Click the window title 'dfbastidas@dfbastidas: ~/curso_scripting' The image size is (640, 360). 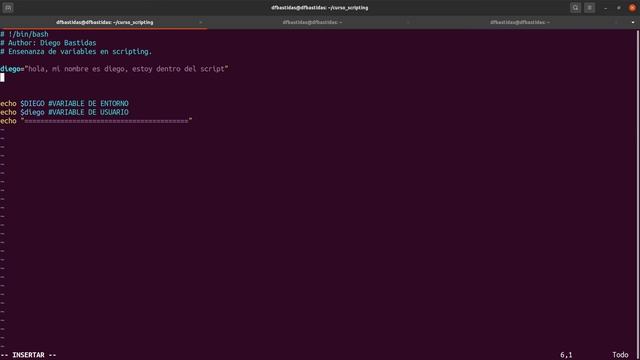pos(320,8)
